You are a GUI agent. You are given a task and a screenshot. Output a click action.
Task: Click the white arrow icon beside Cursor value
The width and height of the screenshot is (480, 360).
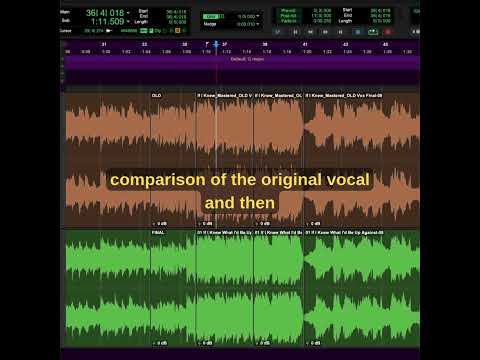[x=108, y=31]
